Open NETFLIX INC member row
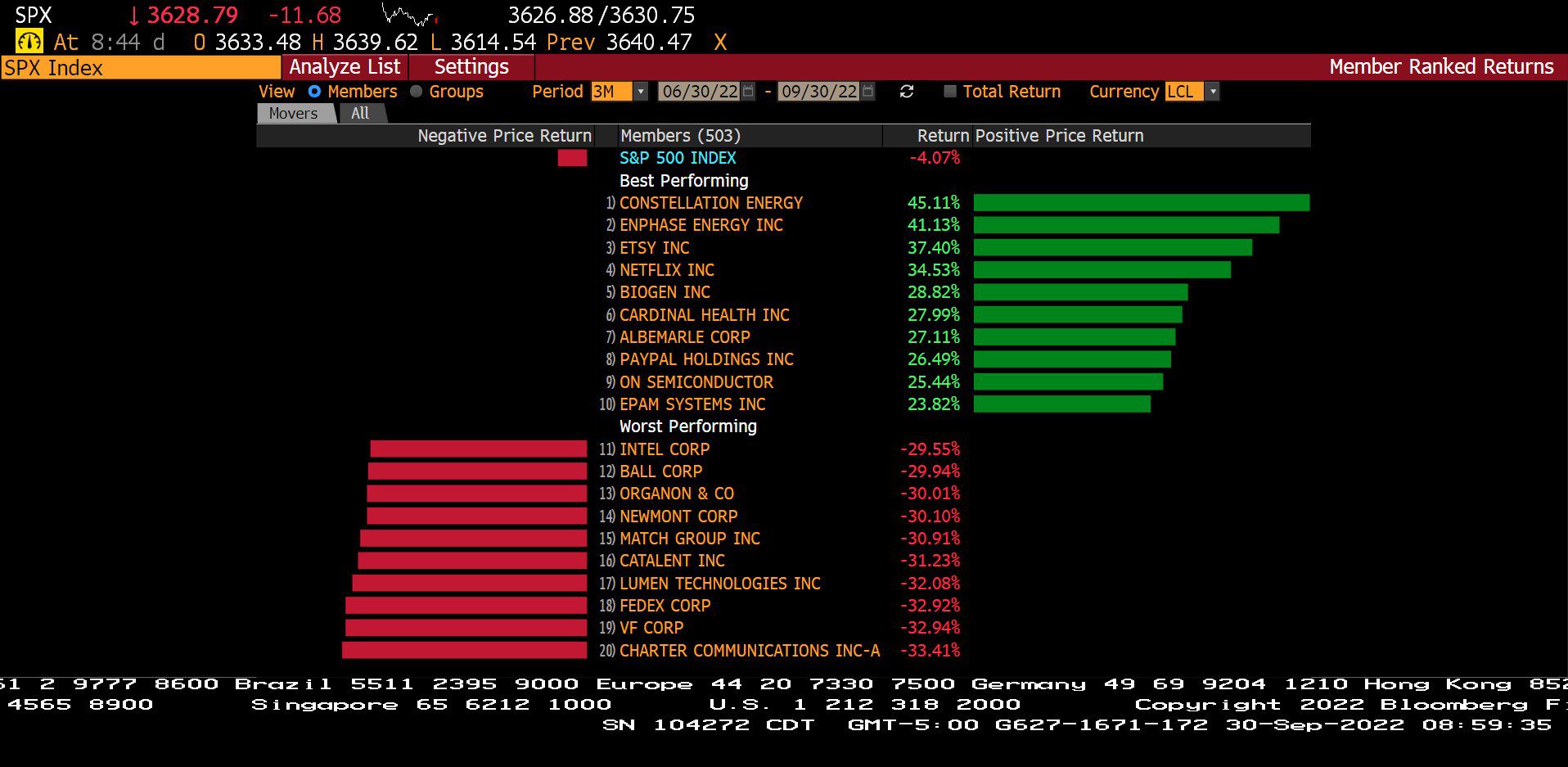Screen dimensions: 1568x767 click(666, 270)
